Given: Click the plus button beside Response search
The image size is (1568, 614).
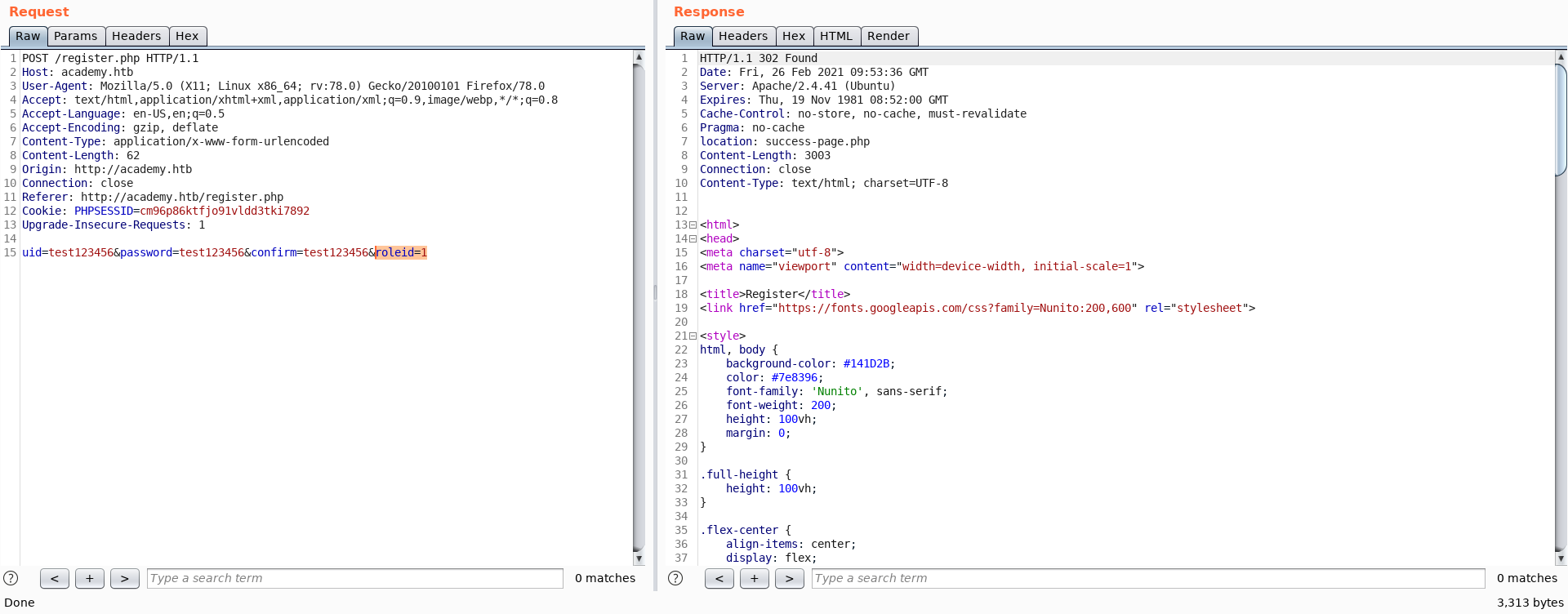Looking at the screenshot, I should (x=755, y=578).
